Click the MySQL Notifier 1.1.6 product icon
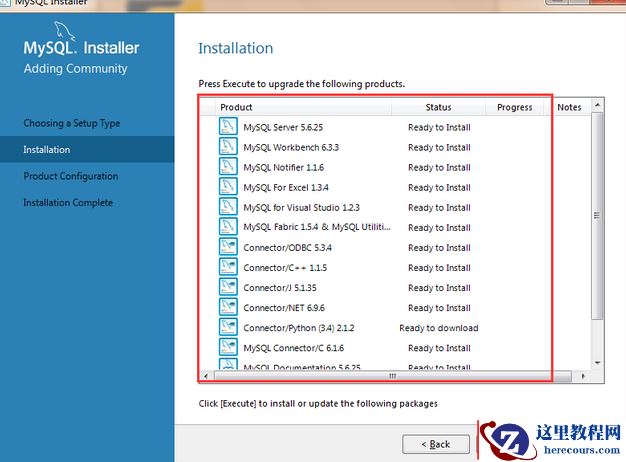 [x=228, y=166]
